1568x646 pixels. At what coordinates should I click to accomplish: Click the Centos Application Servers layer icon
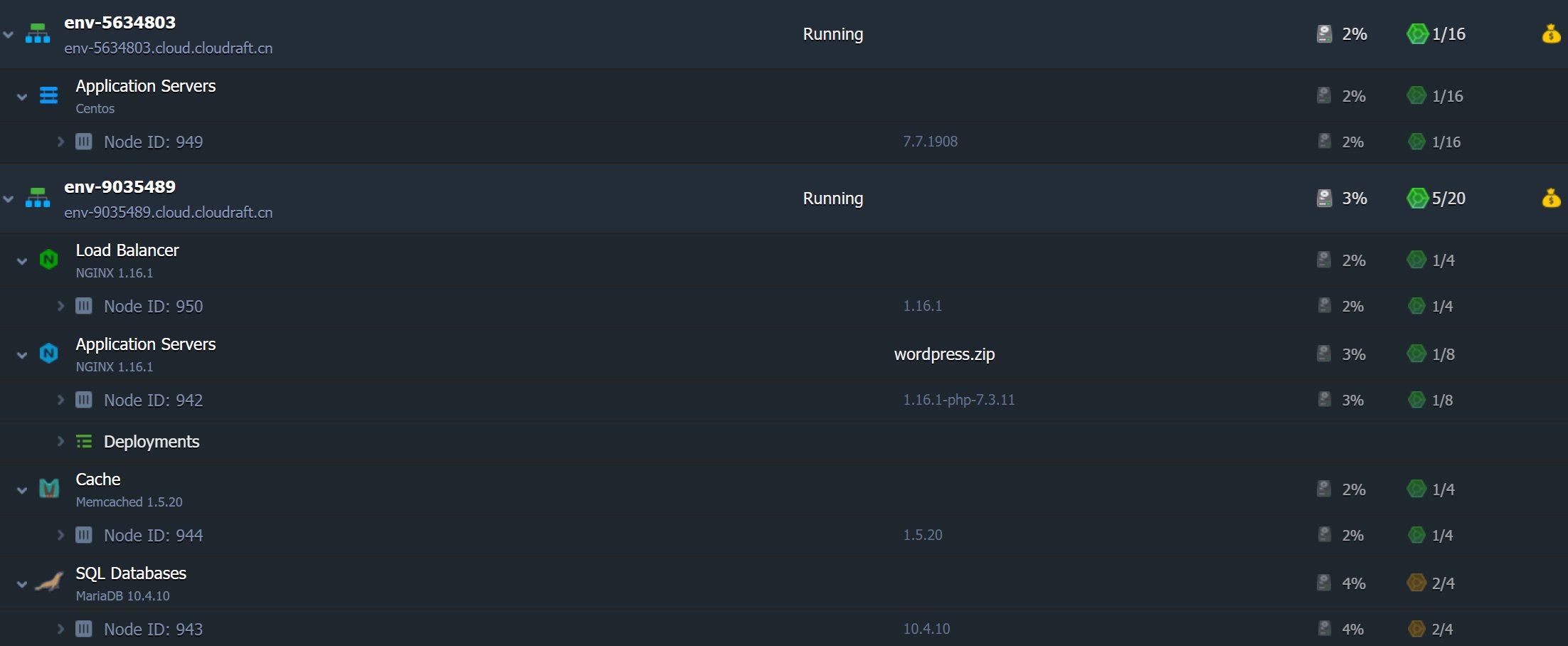pyautogui.click(x=48, y=95)
